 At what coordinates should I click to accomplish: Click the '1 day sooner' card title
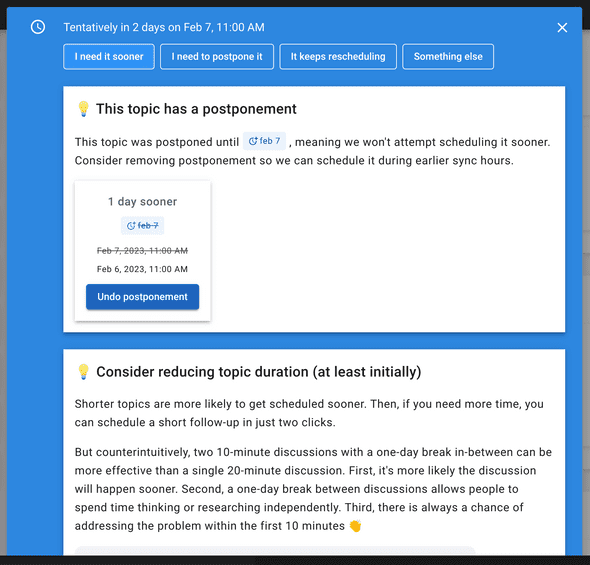142,202
